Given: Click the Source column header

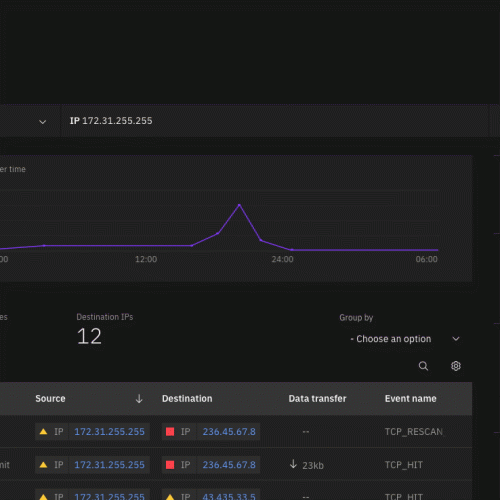Looking at the screenshot, I should tap(50, 398).
